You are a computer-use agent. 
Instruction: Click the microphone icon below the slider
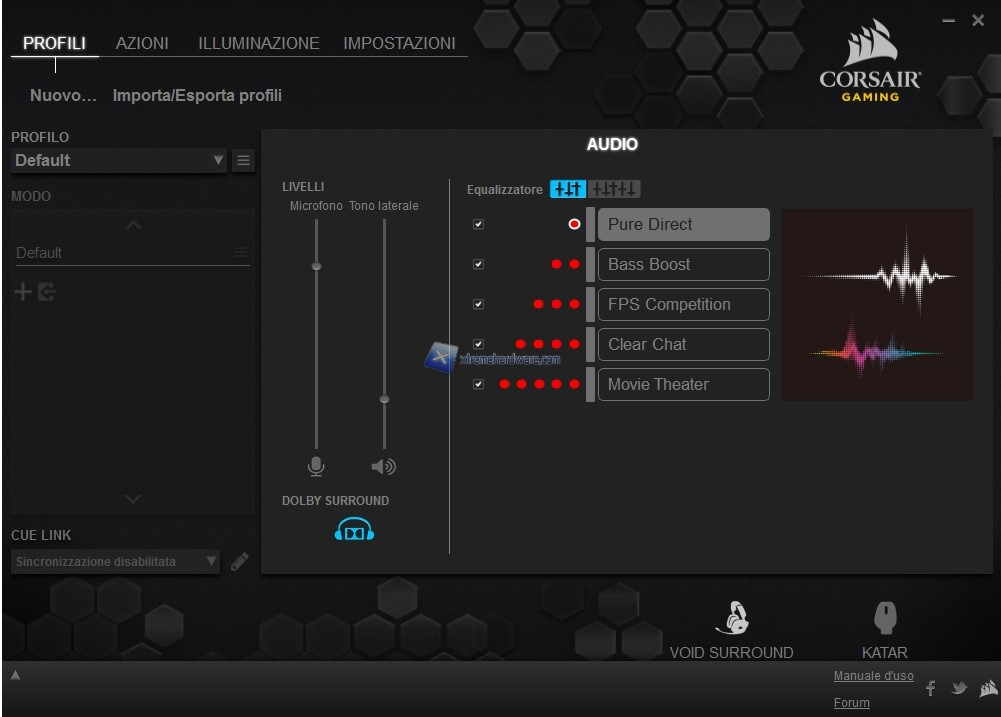[x=316, y=466]
